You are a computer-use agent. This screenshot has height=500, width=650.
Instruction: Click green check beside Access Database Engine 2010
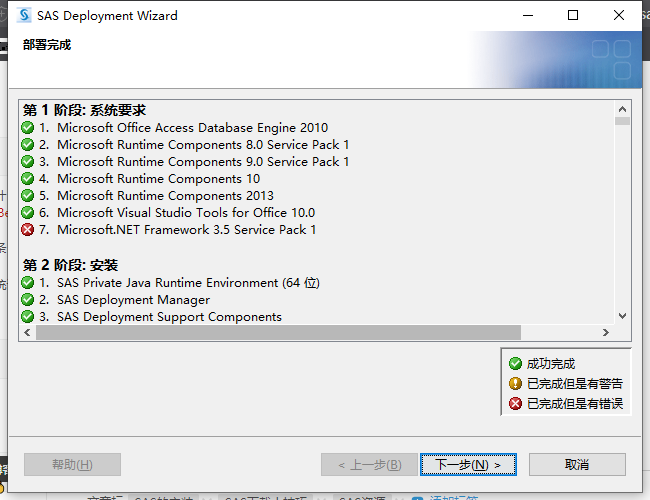coord(27,127)
